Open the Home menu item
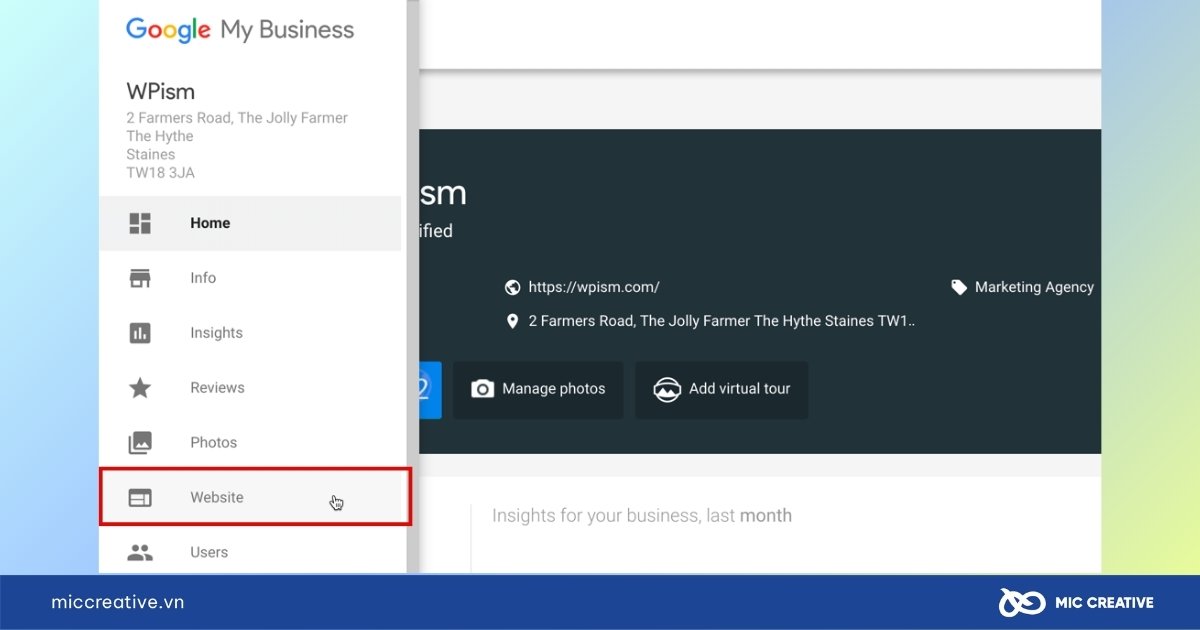The height and width of the screenshot is (630, 1200). (250, 223)
